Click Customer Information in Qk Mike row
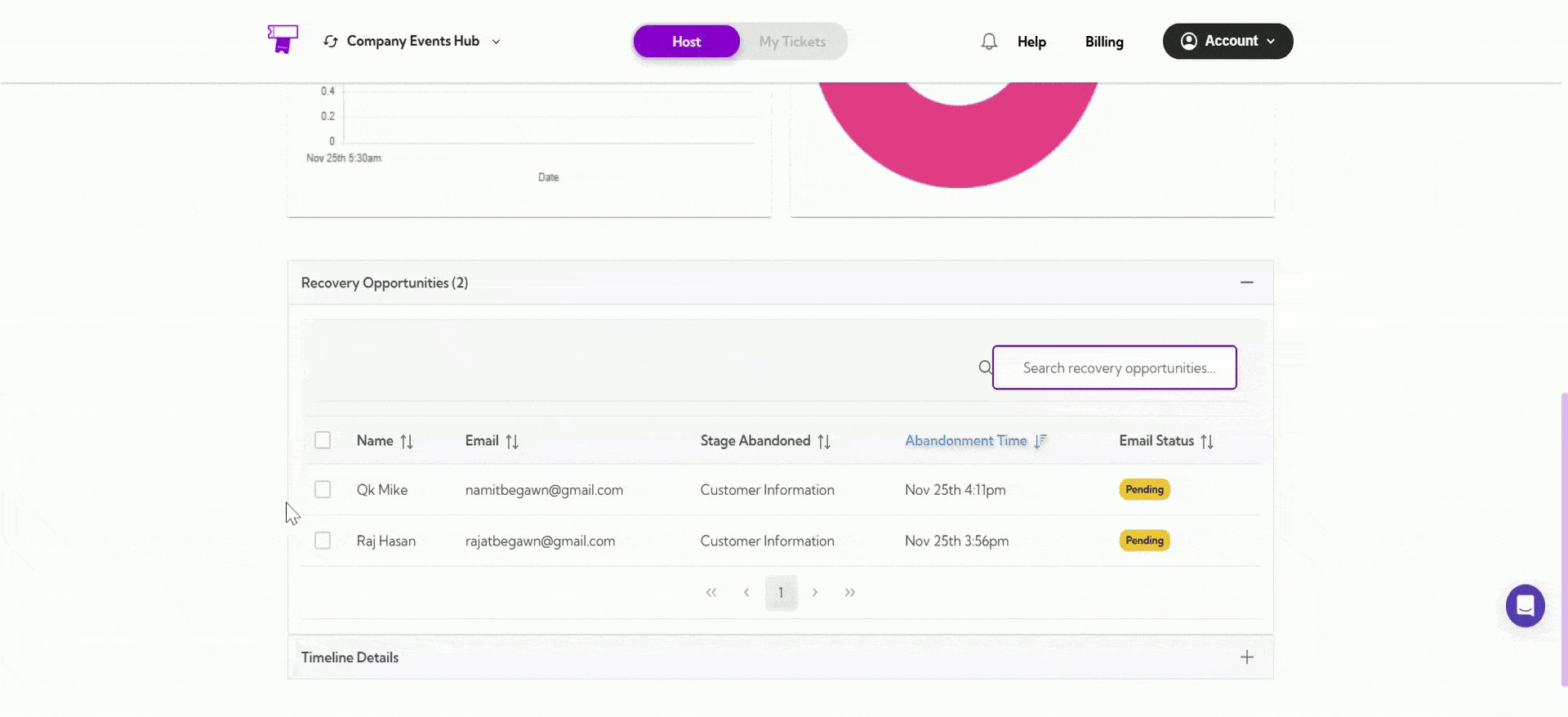 coord(768,490)
